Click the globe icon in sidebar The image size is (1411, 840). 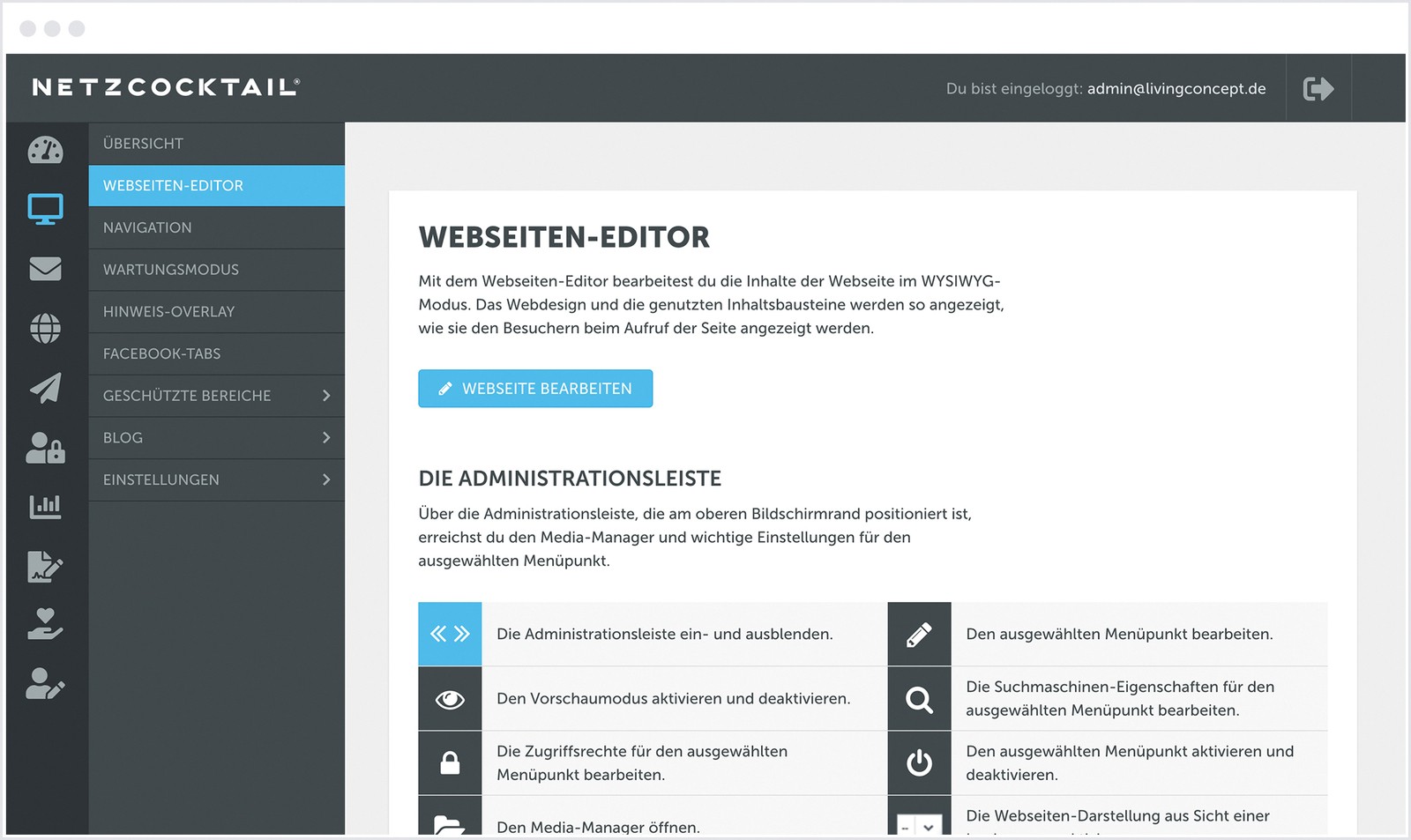(x=45, y=329)
